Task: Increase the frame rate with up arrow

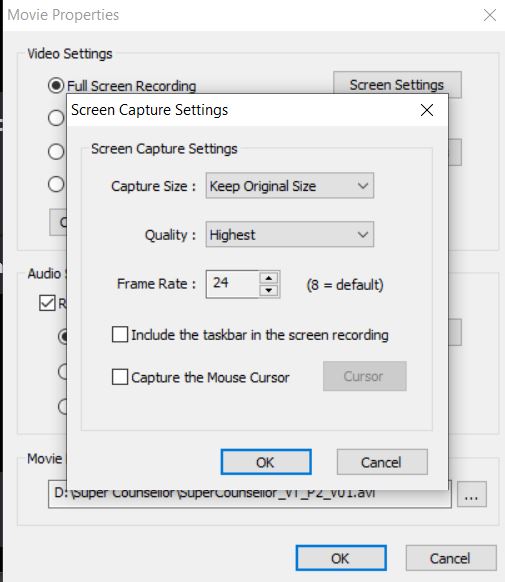Action: click(269, 278)
